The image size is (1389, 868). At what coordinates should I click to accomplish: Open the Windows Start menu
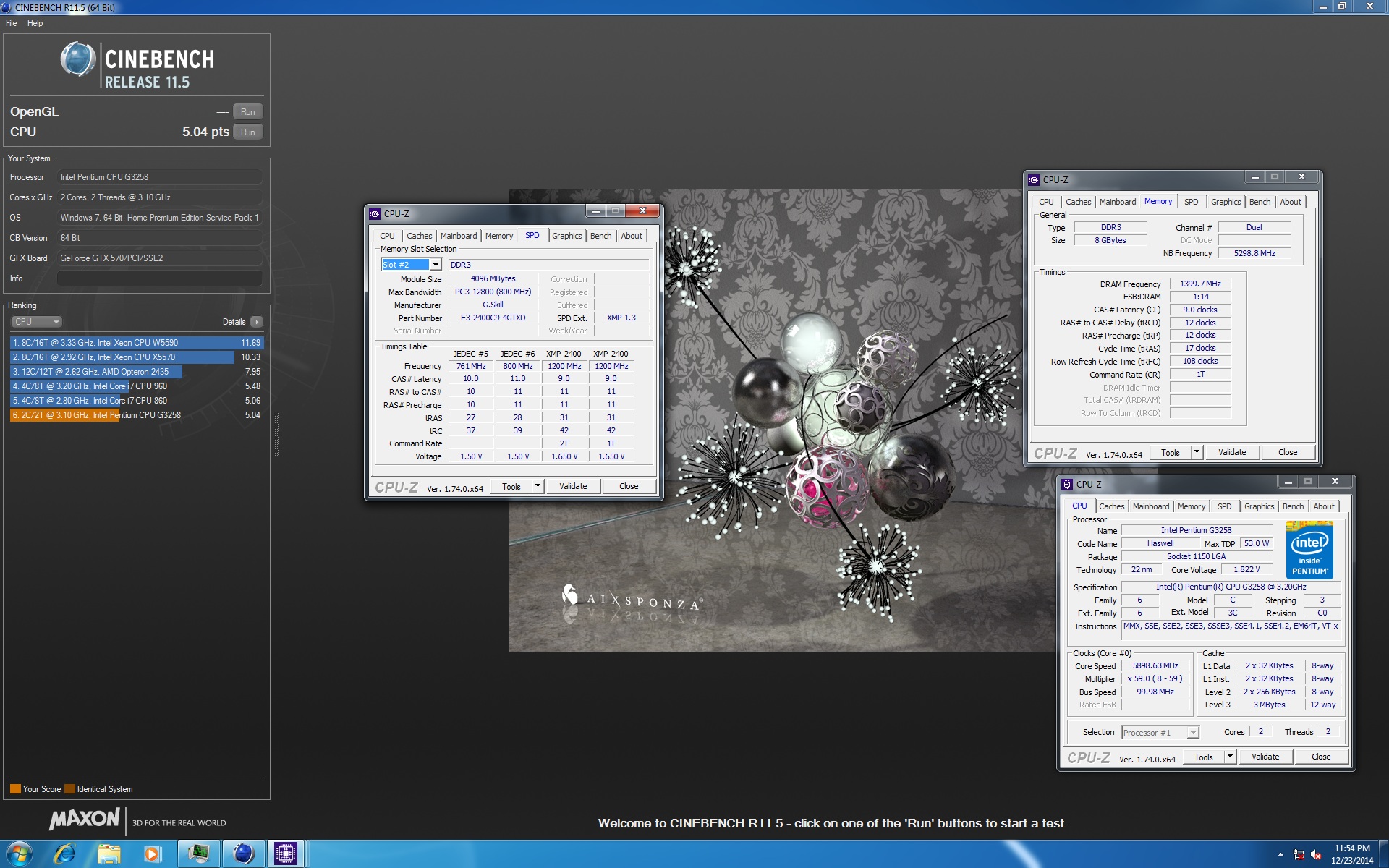tap(20, 854)
